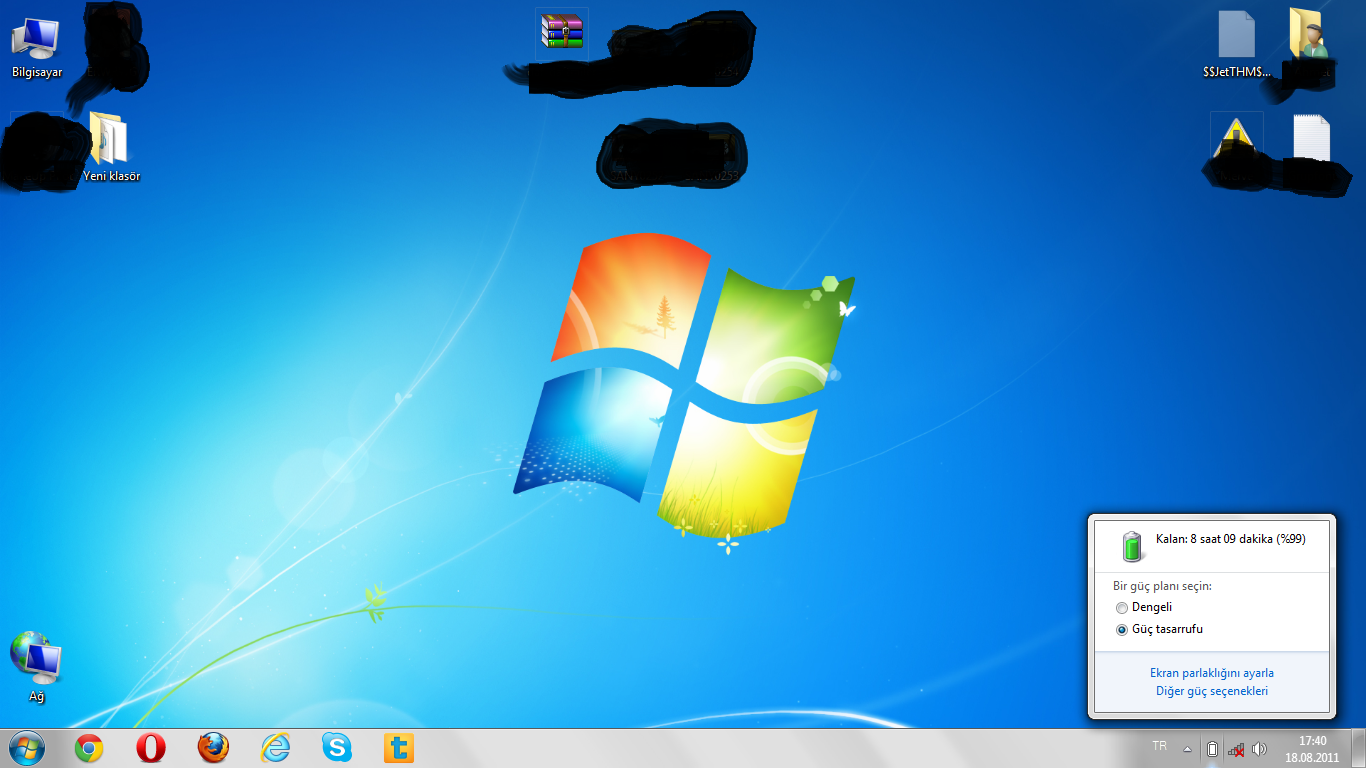Open the volume speaker tray icon
This screenshot has width=1366, height=768.
1259,748
